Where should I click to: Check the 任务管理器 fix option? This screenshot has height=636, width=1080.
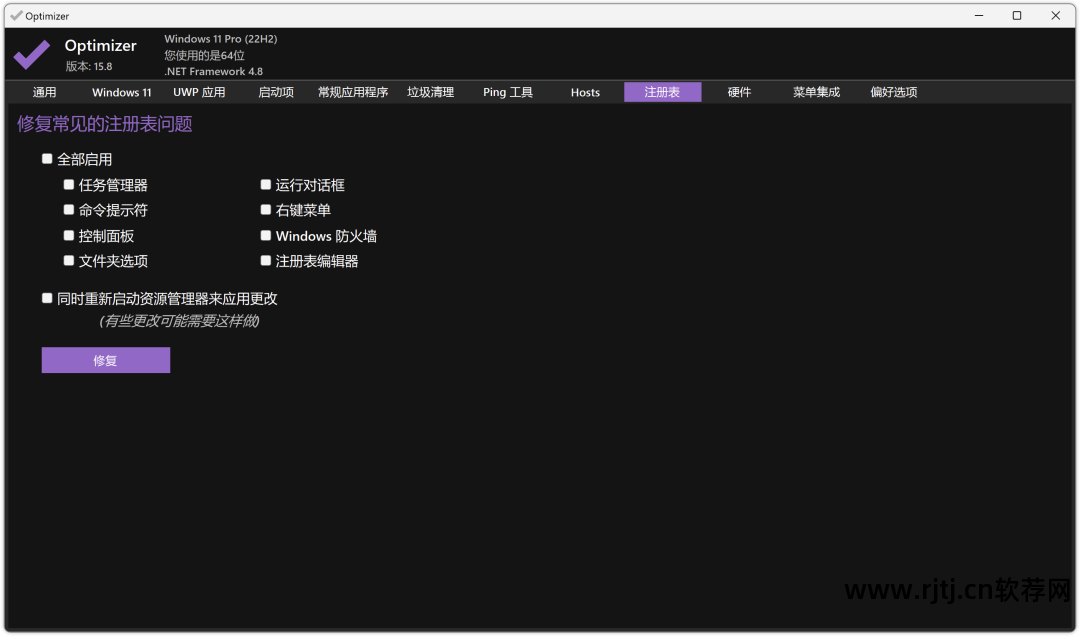pos(68,184)
